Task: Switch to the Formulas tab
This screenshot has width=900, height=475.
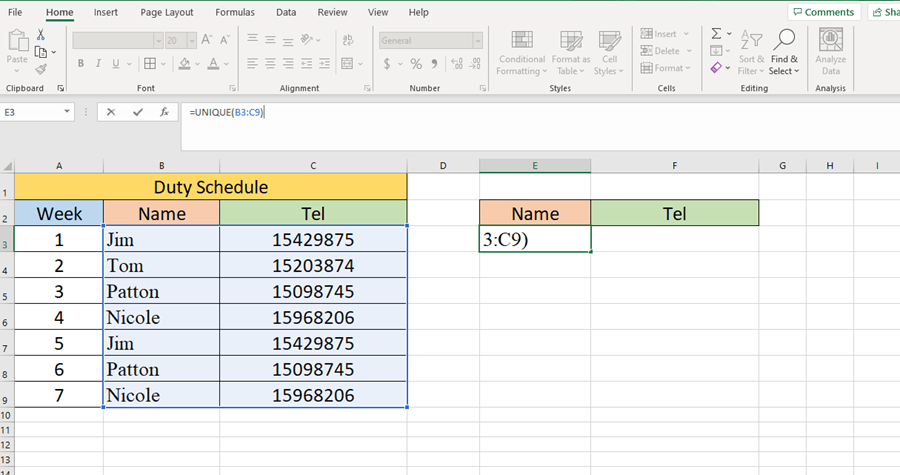Action: pos(235,12)
